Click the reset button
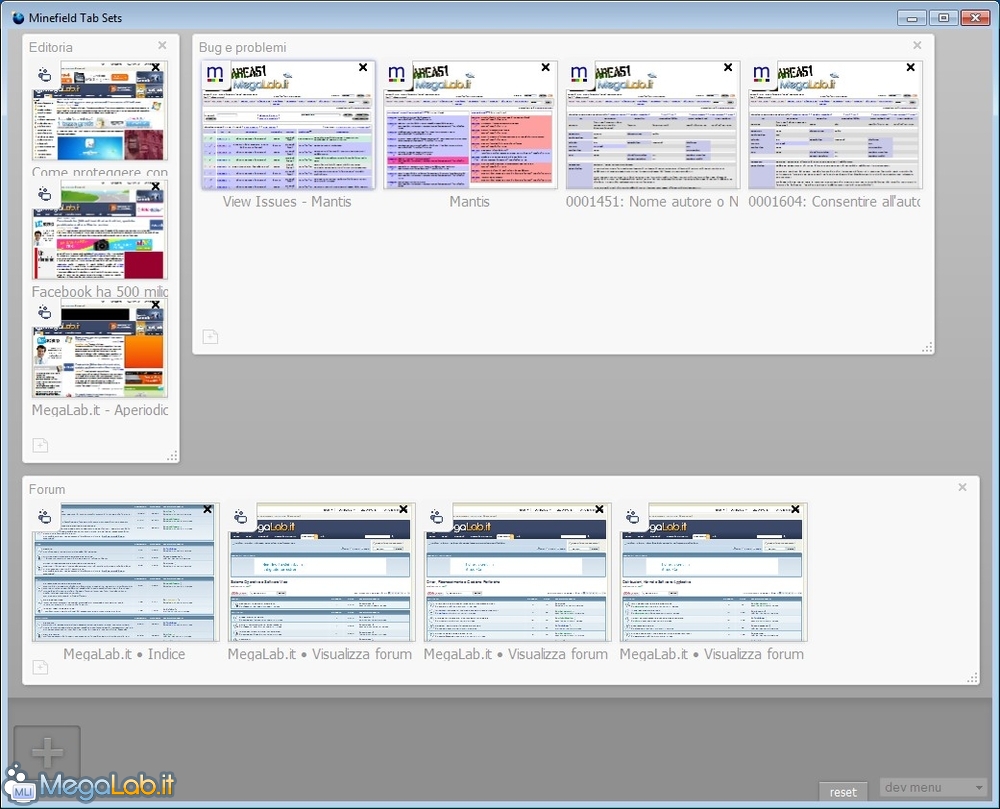This screenshot has width=1000, height=809. [843, 792]
